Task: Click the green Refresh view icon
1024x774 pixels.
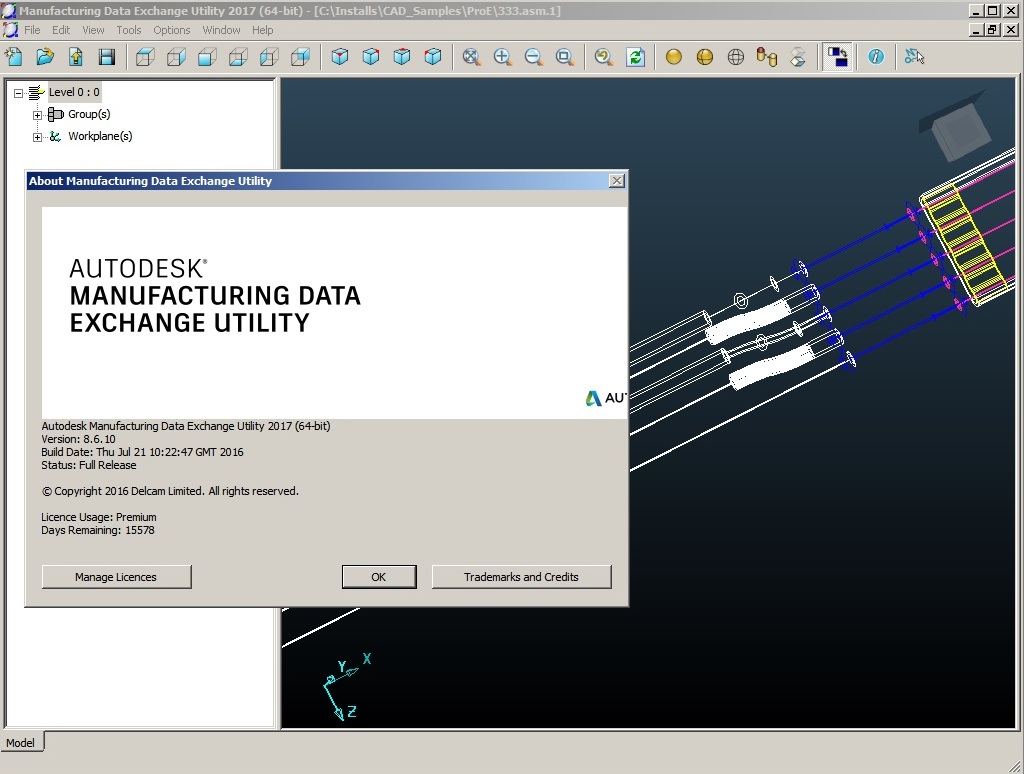Action: 635,57
